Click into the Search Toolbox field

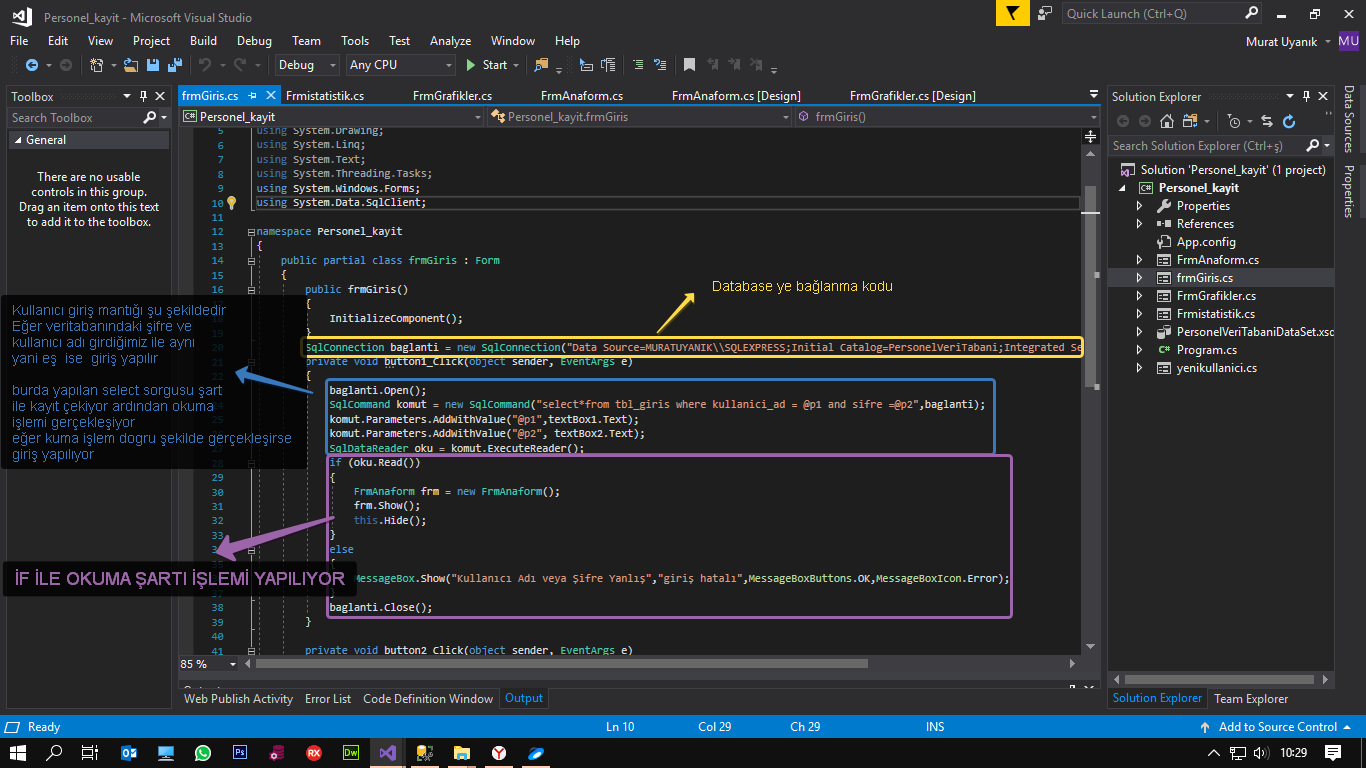click(x=76, y=117)
